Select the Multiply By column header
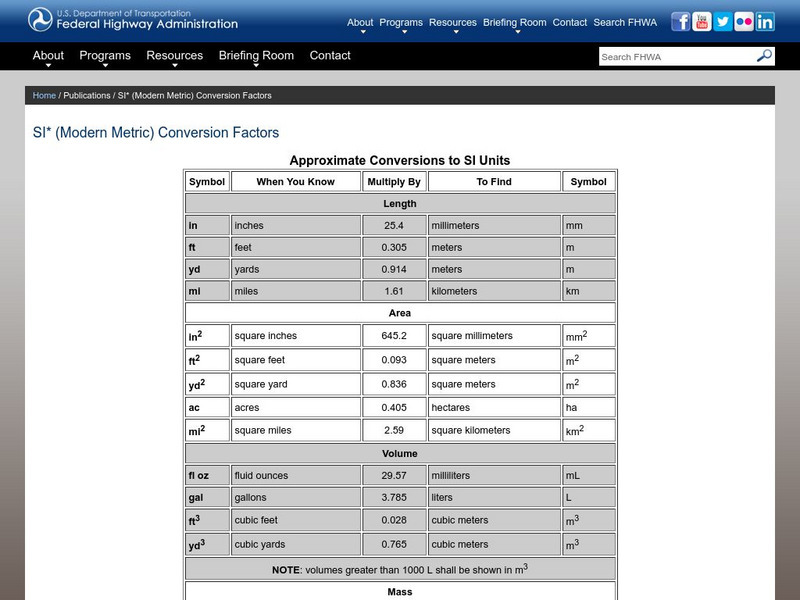The image size is (800, 600). (394, 182)
